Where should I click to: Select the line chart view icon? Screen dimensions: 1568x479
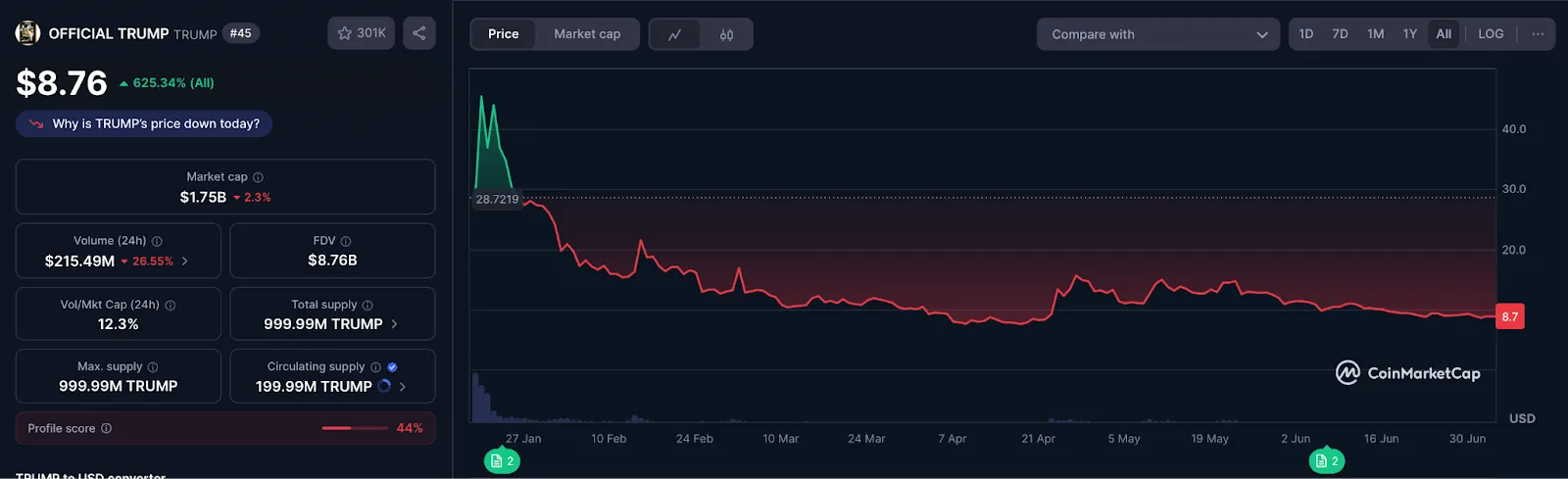pos(675,34)
